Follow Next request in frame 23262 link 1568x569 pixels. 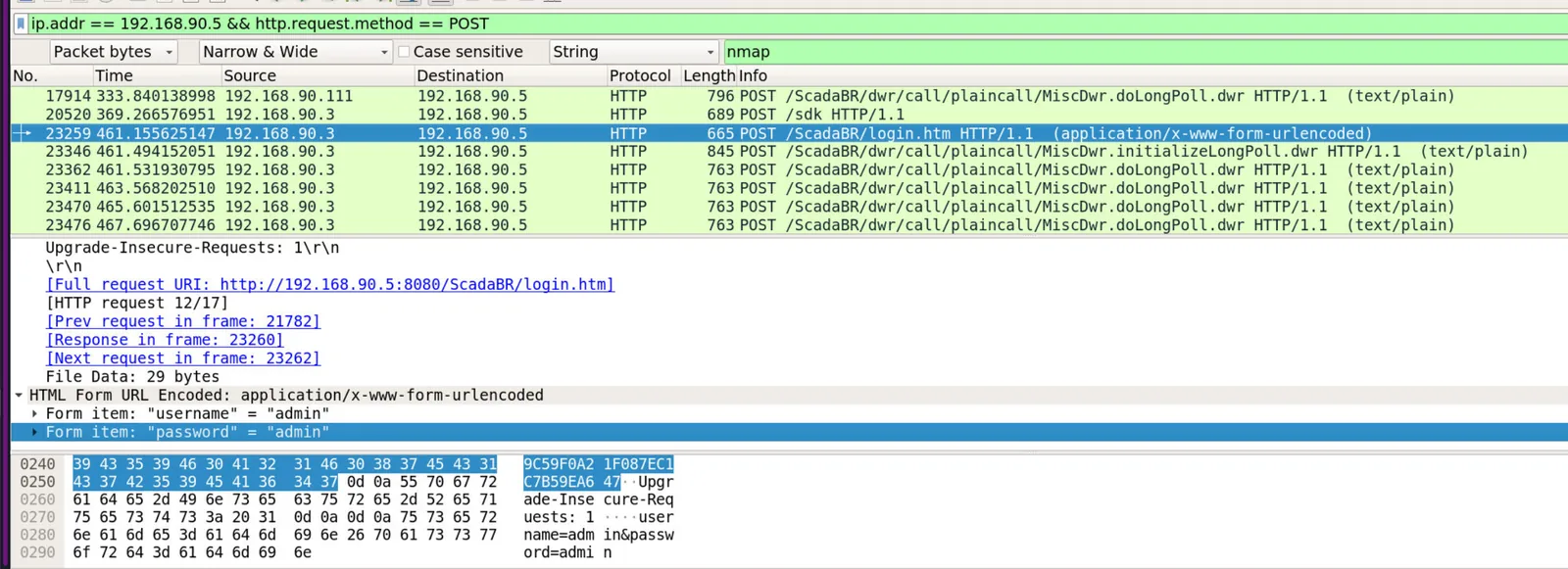pyautogui.click(x=182, y=358)
